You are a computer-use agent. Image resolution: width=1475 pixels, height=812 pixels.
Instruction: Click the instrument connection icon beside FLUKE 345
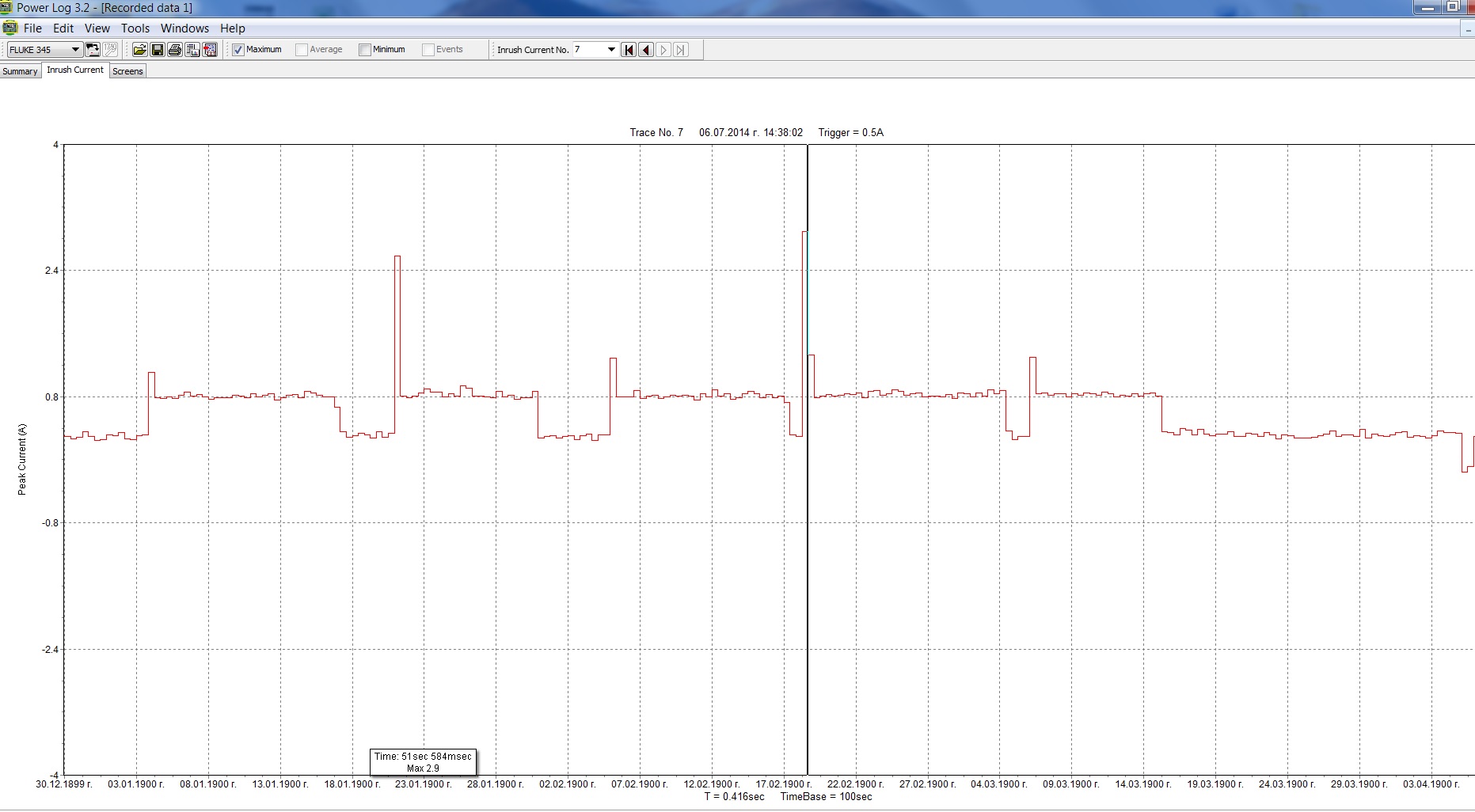93,50
